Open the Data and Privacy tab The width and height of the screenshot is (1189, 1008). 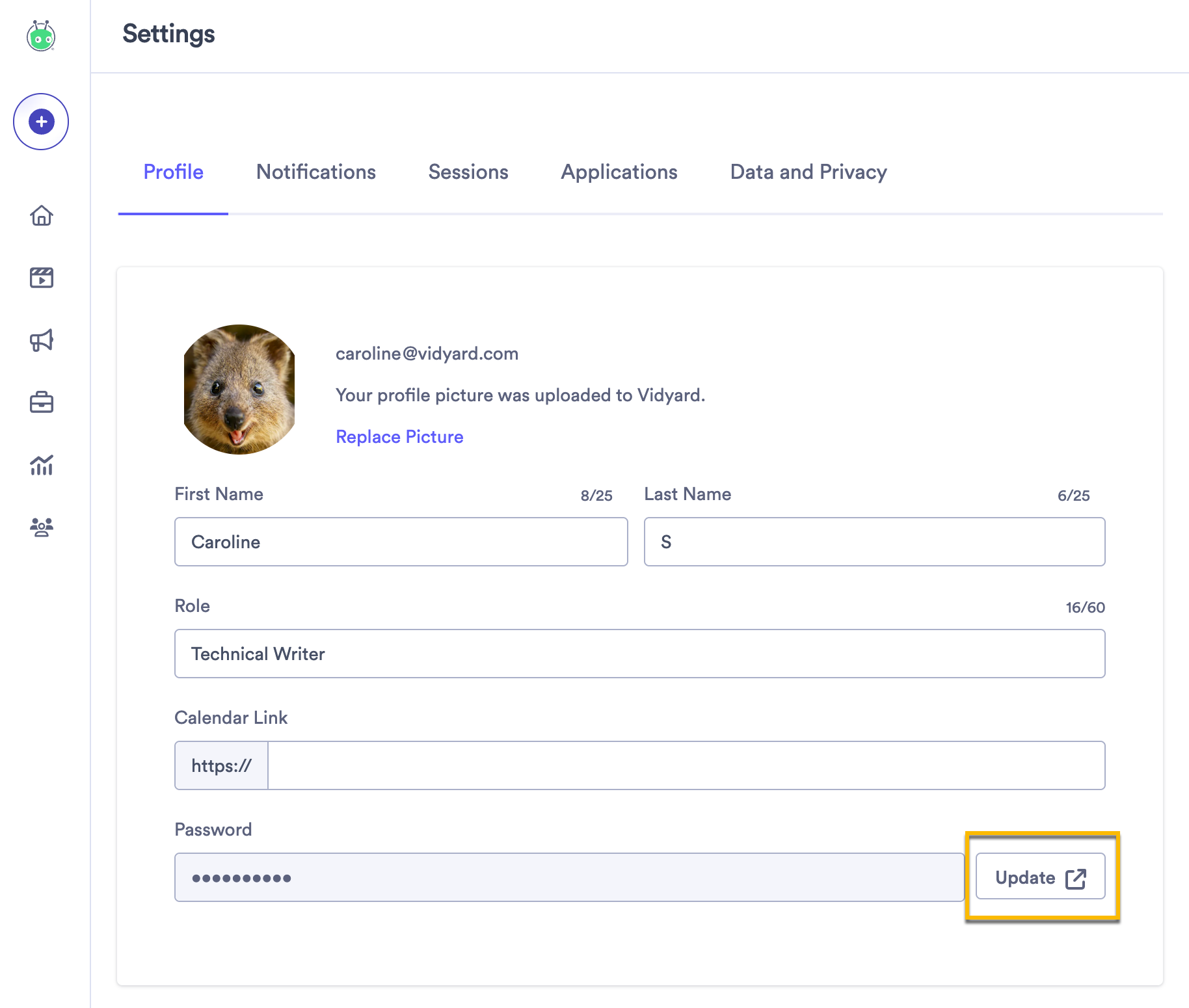point(808,172)
